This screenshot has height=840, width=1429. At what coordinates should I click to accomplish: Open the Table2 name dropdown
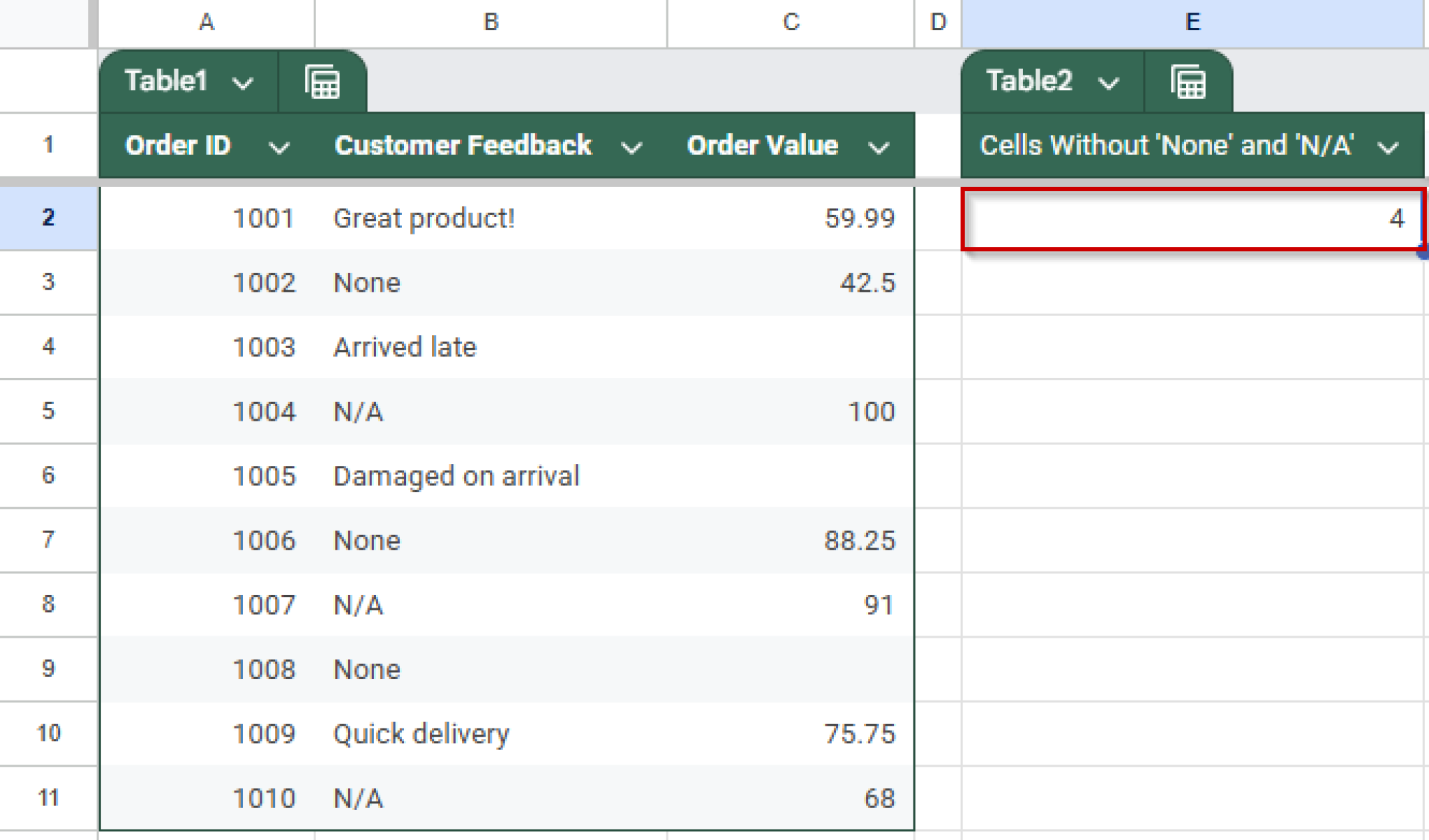[1109, 82]
